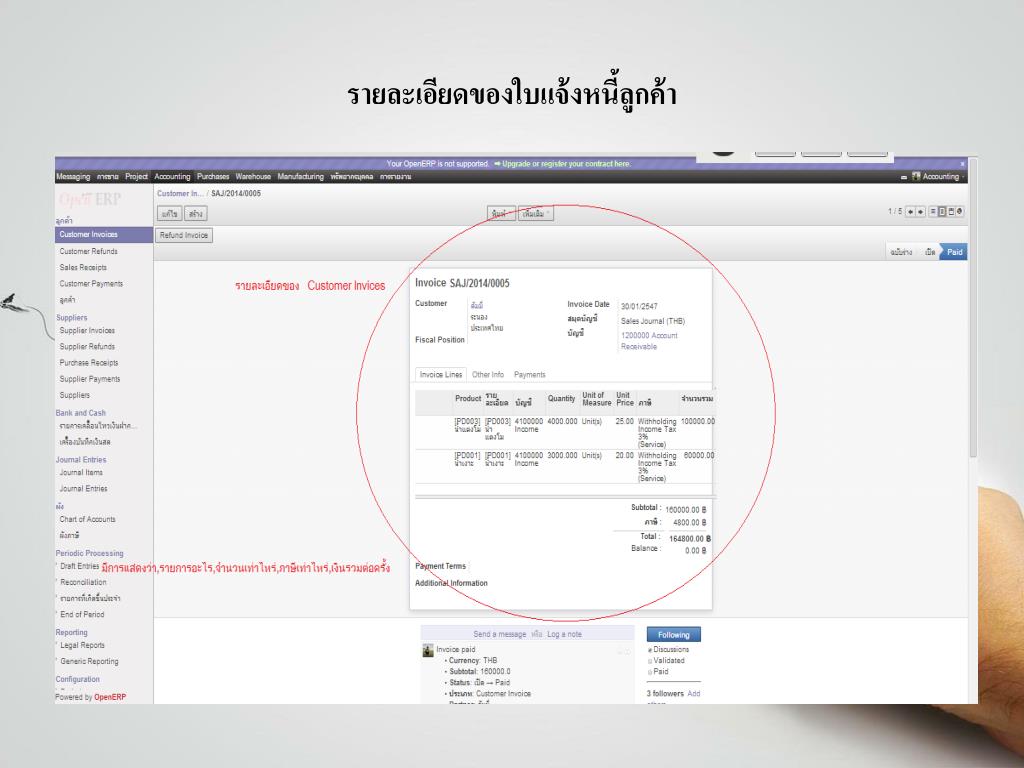This screenshot has width=1024, height=768.
Task: Toggle Validated subscription checkbox
Action: (x=650, y=661)
